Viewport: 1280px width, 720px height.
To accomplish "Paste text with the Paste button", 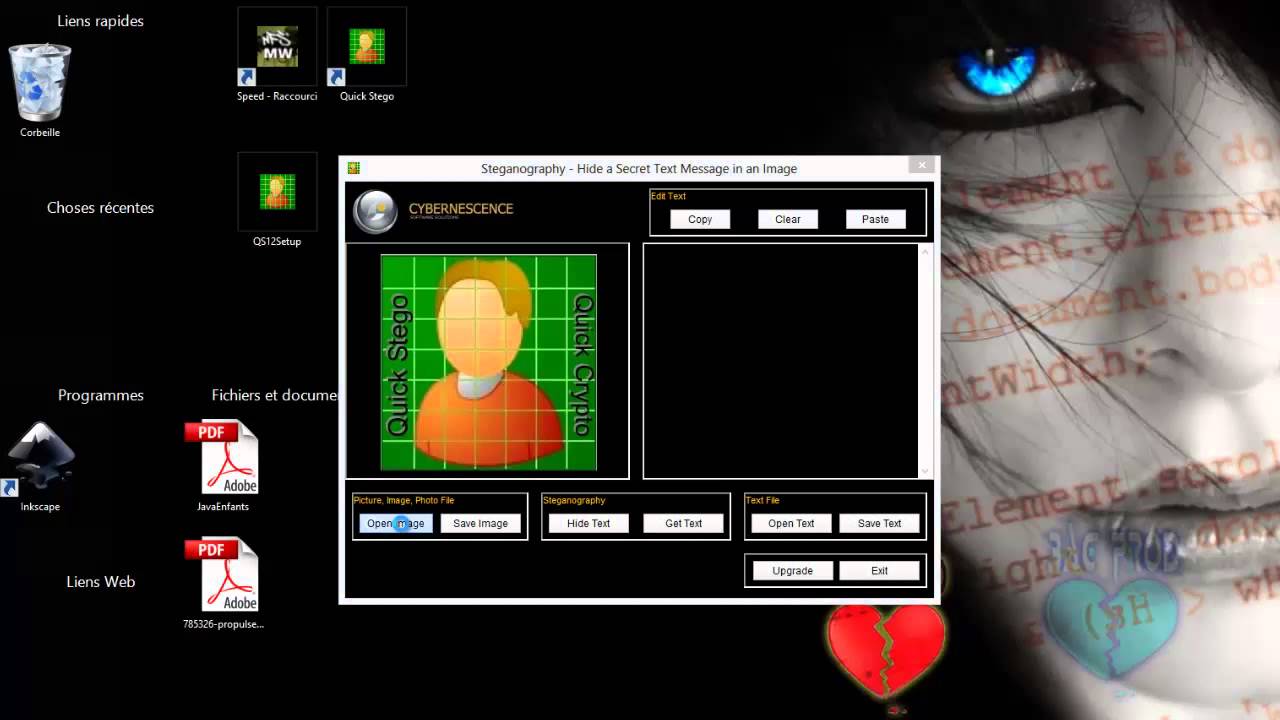I will (x=875, y=219).
